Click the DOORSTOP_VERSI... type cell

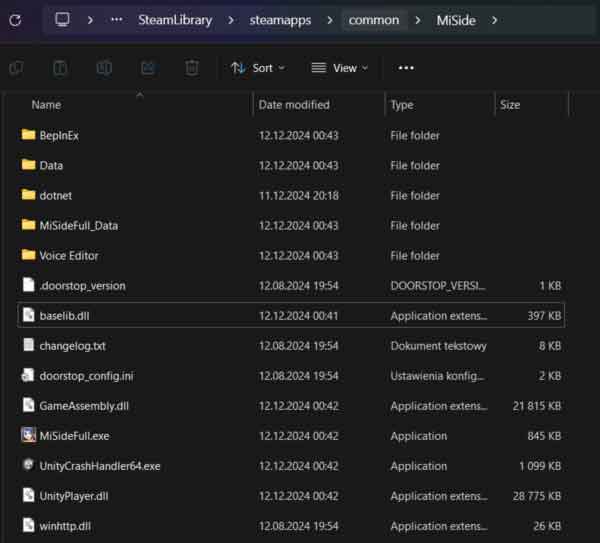pos(438,286)
